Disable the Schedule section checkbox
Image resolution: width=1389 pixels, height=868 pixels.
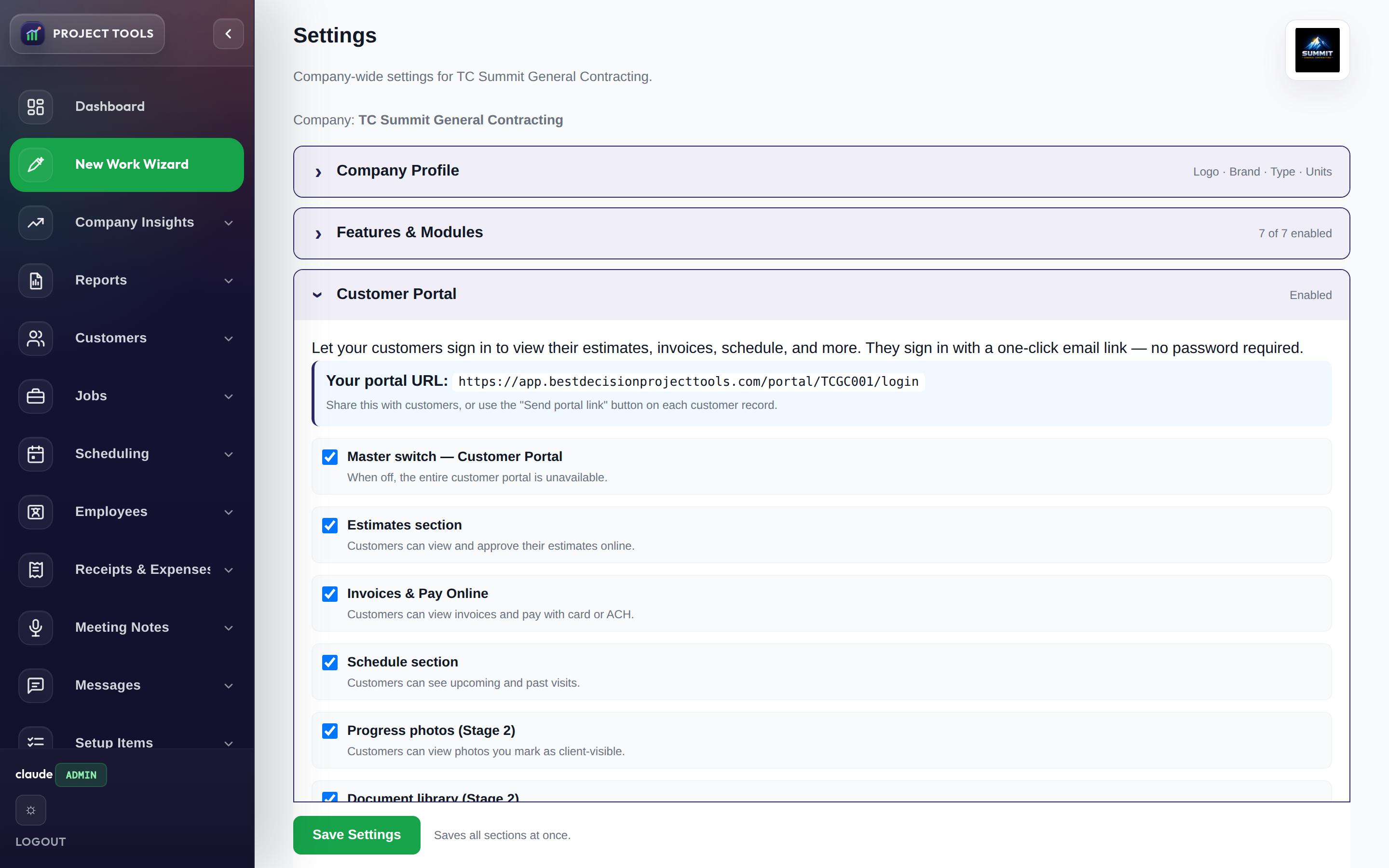click(x=330, y=662)
